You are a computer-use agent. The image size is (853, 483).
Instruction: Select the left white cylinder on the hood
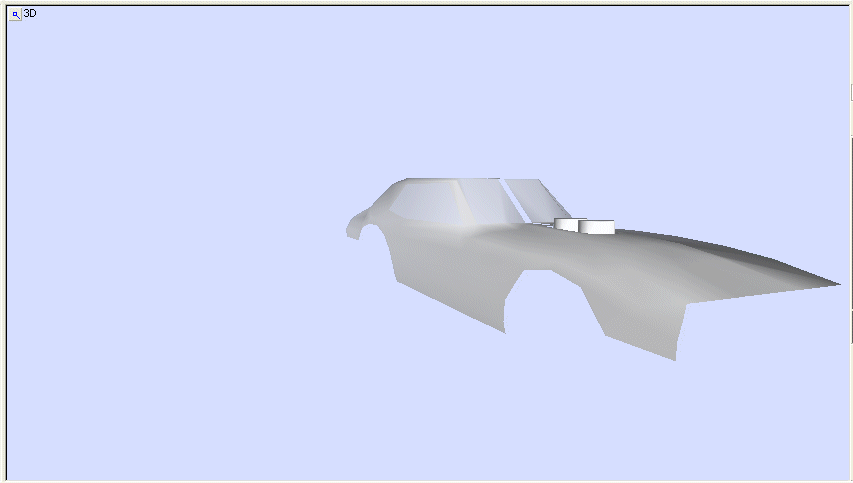[x=567, y=225]
